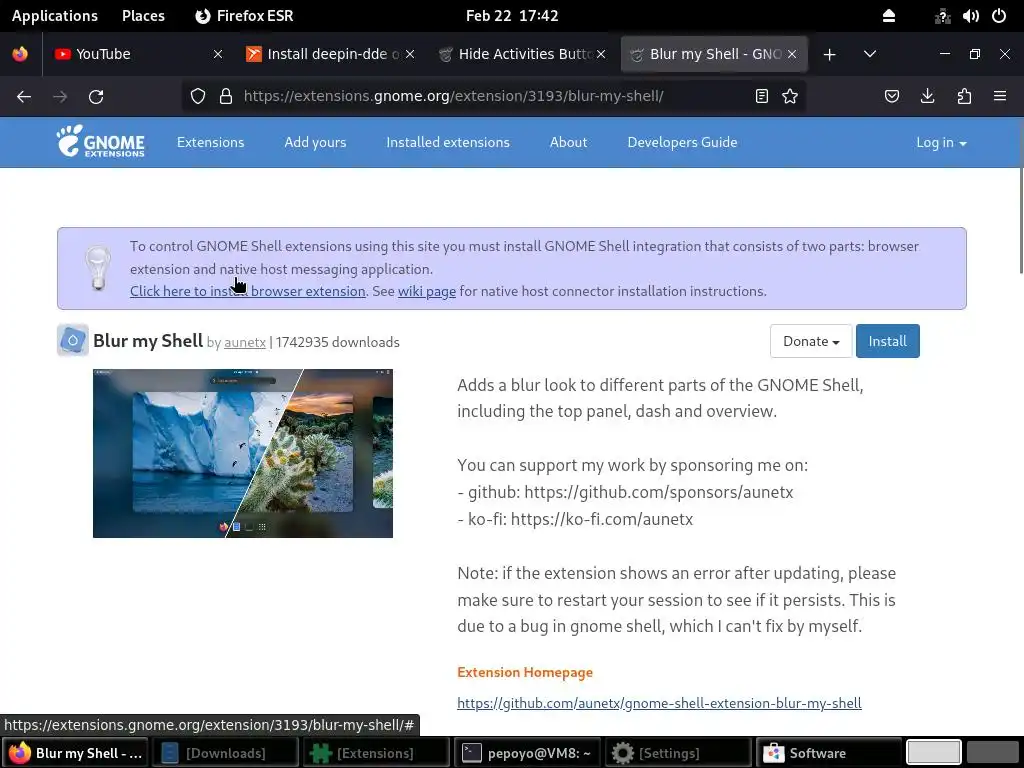This screenshot has height=768, width=1024.
Task: Click here to install browser extension link
Action: (248, 291)
